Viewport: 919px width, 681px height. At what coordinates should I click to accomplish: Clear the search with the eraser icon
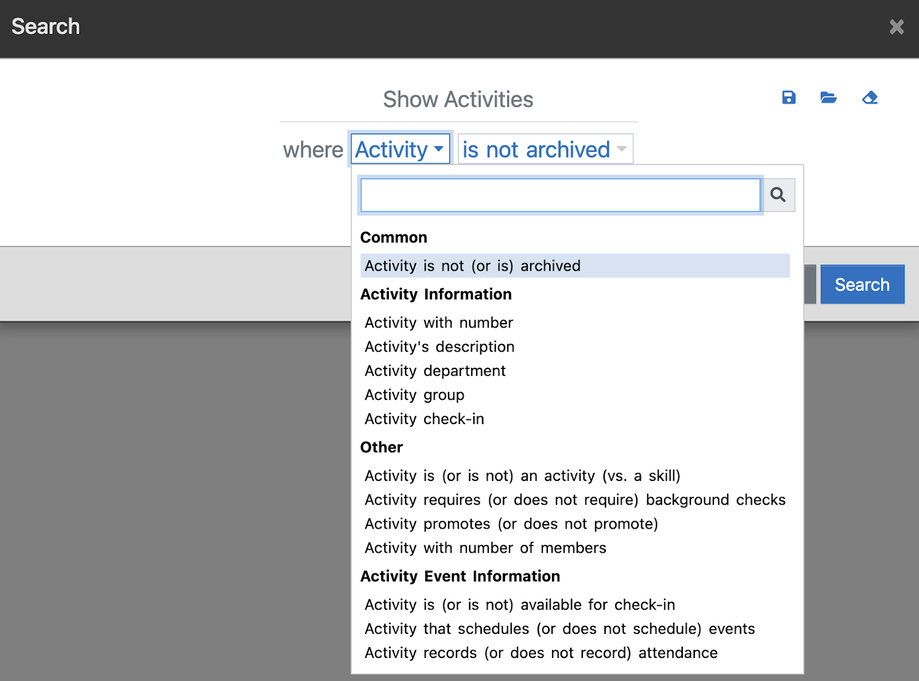point(870,97)
